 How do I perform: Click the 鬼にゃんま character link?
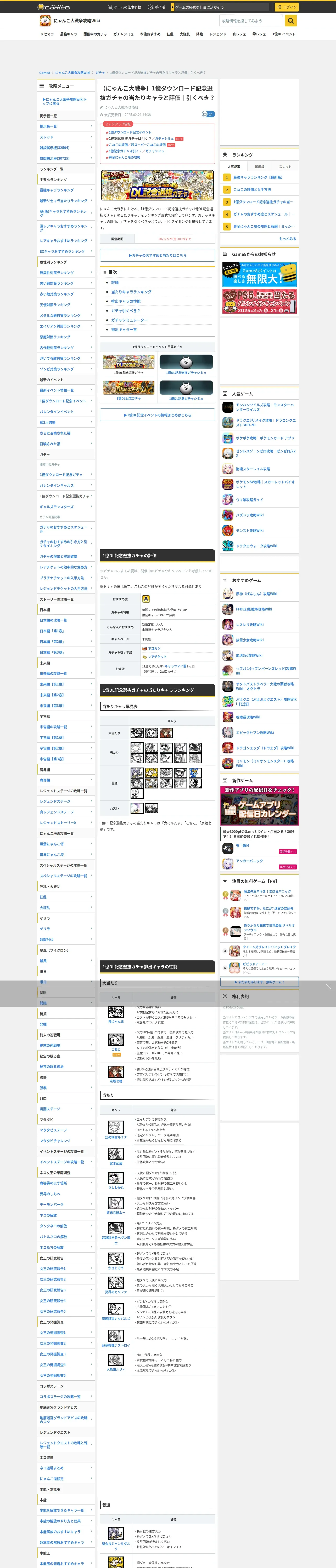click(x=116, y=1022)
